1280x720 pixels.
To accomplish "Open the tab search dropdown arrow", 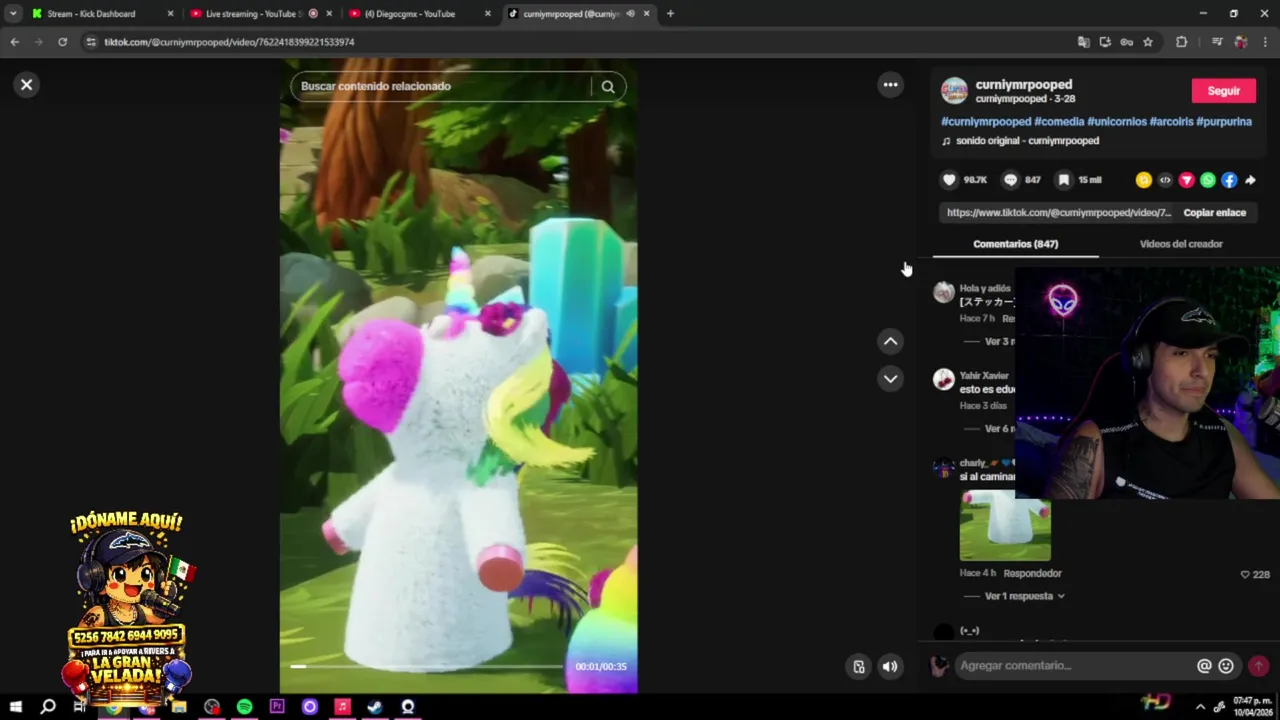I will pyautogui.click(x=13, y=14).
